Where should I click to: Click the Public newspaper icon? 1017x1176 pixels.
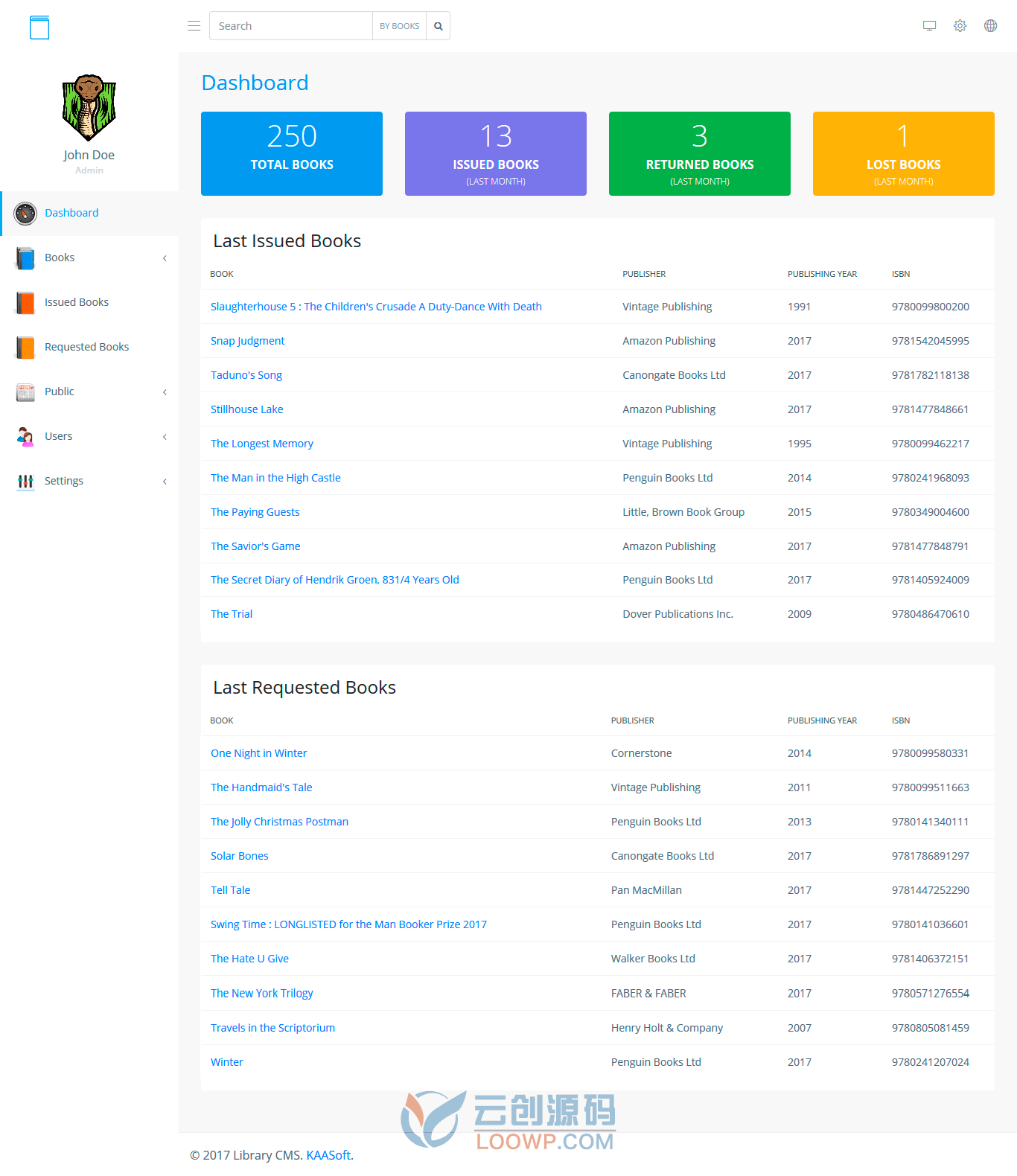(25, 392)
